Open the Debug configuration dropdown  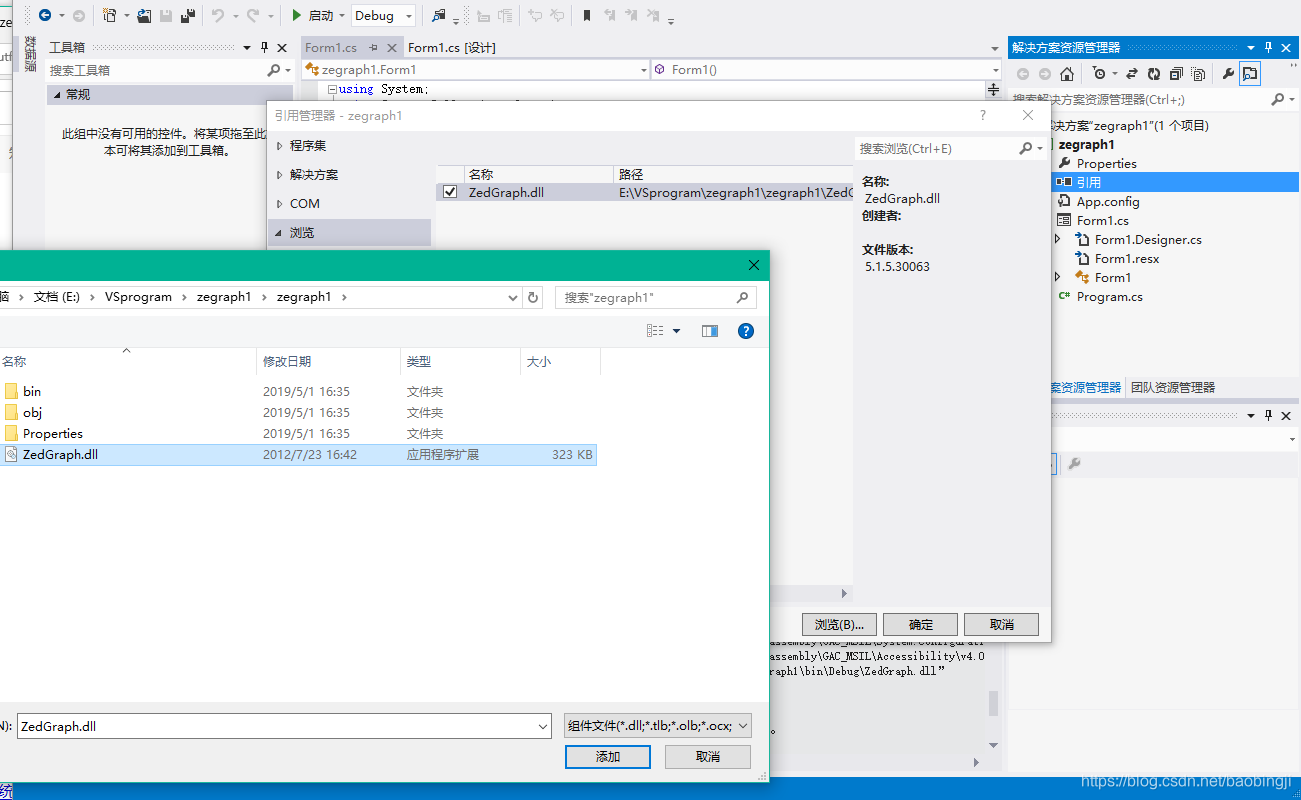[409, 16]
